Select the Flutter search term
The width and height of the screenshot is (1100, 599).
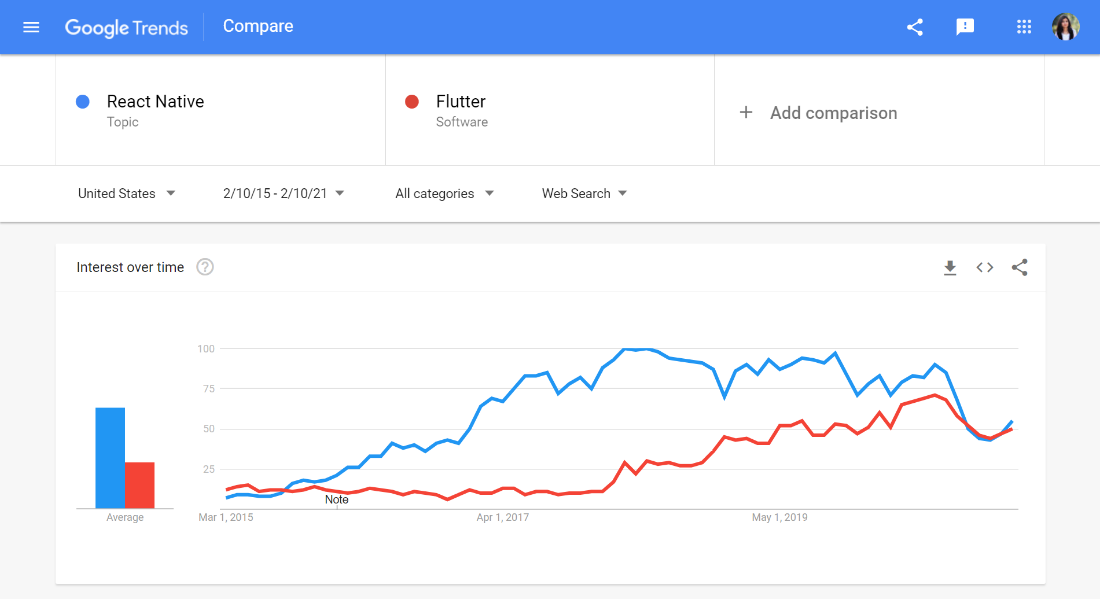coord(461,102)
